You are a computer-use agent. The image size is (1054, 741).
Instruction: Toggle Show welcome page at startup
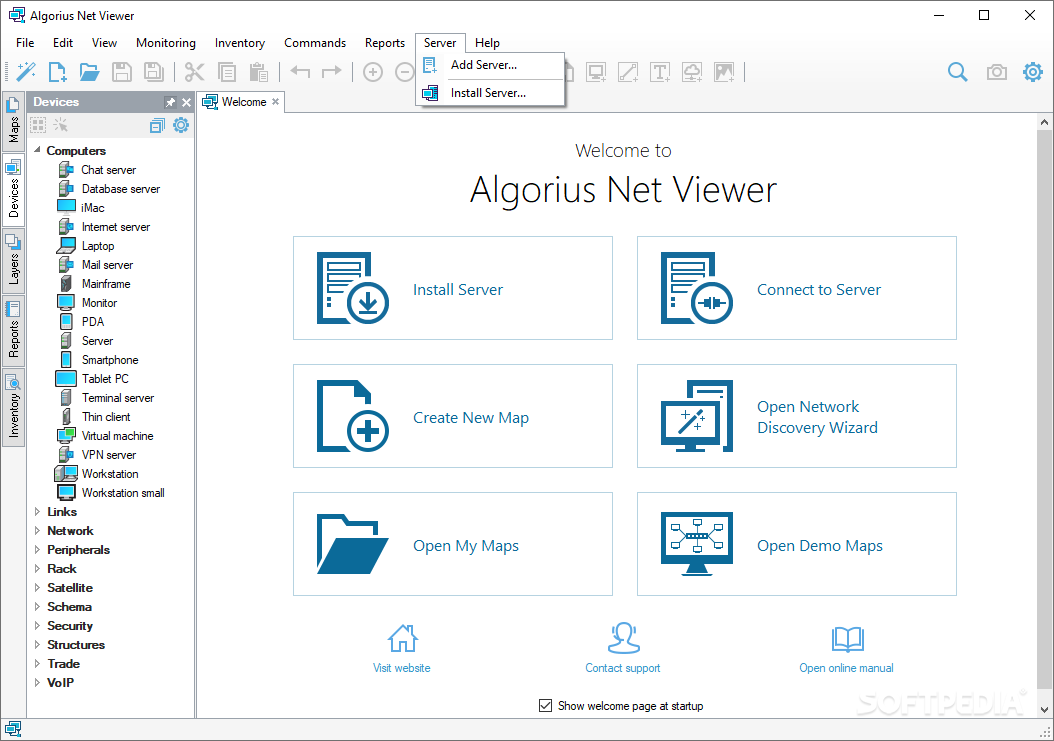(545, 705)
